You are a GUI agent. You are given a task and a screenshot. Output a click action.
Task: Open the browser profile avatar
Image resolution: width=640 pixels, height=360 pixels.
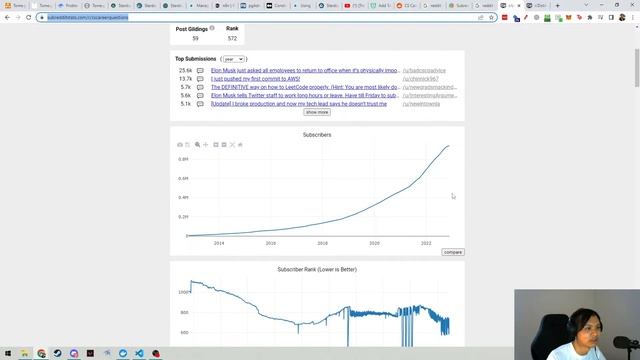click(622, 18)
